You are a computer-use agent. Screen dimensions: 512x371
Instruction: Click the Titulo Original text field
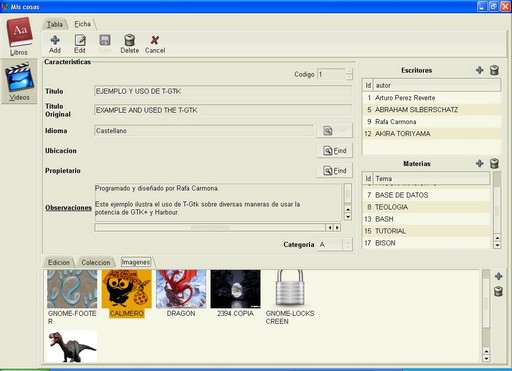pos(223,110)
